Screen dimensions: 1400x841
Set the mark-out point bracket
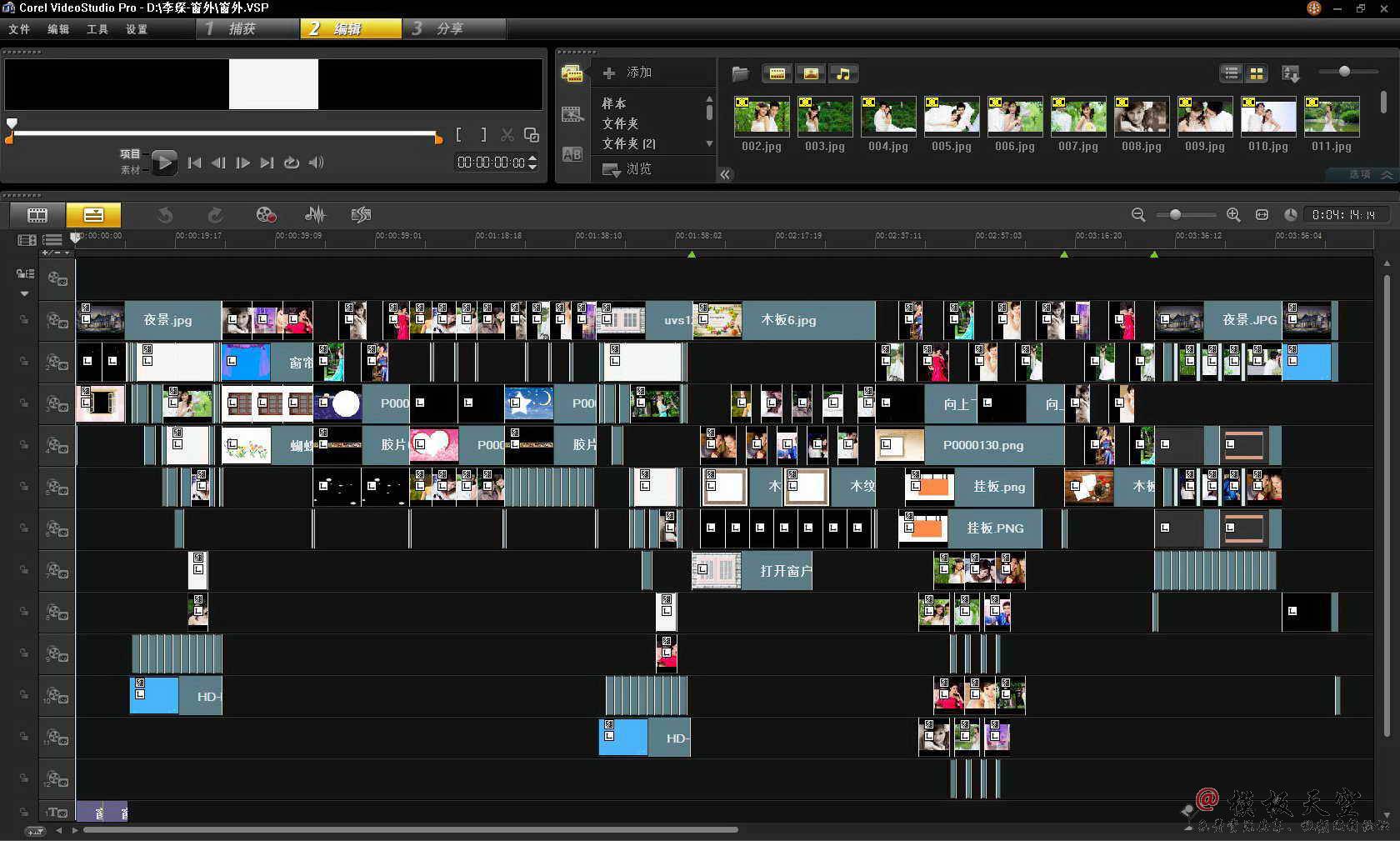pyautogui.click(x=483, y=135)
